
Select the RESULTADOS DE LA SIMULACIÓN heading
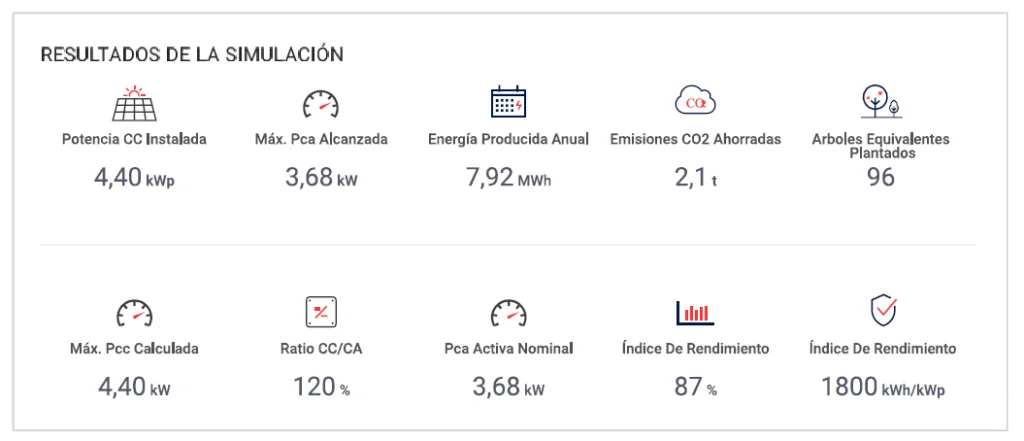click(192, 54)
